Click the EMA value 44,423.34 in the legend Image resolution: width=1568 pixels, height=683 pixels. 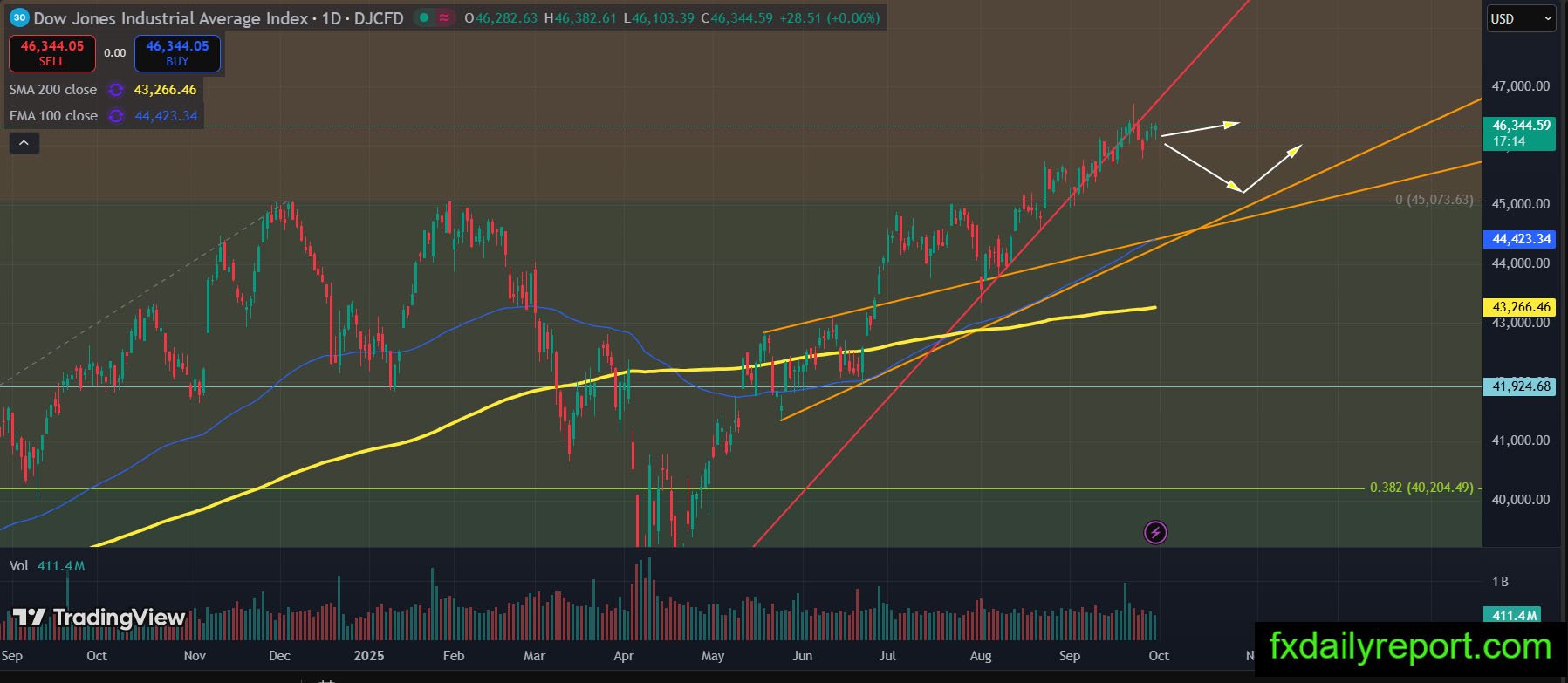[166, 116]
